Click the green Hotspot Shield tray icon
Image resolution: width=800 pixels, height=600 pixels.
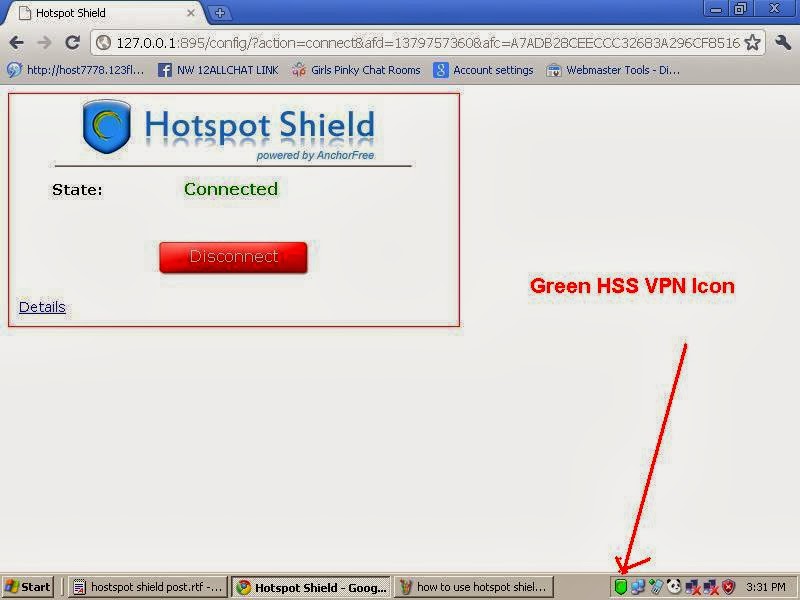click(620, 587)
